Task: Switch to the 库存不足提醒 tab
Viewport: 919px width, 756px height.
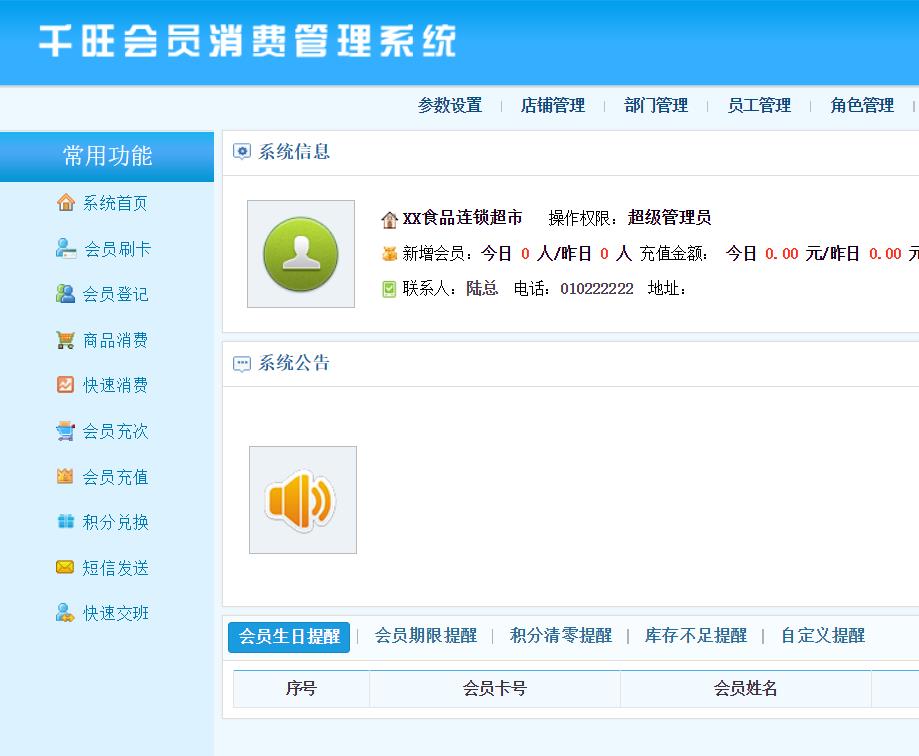Action: (696, 636)
